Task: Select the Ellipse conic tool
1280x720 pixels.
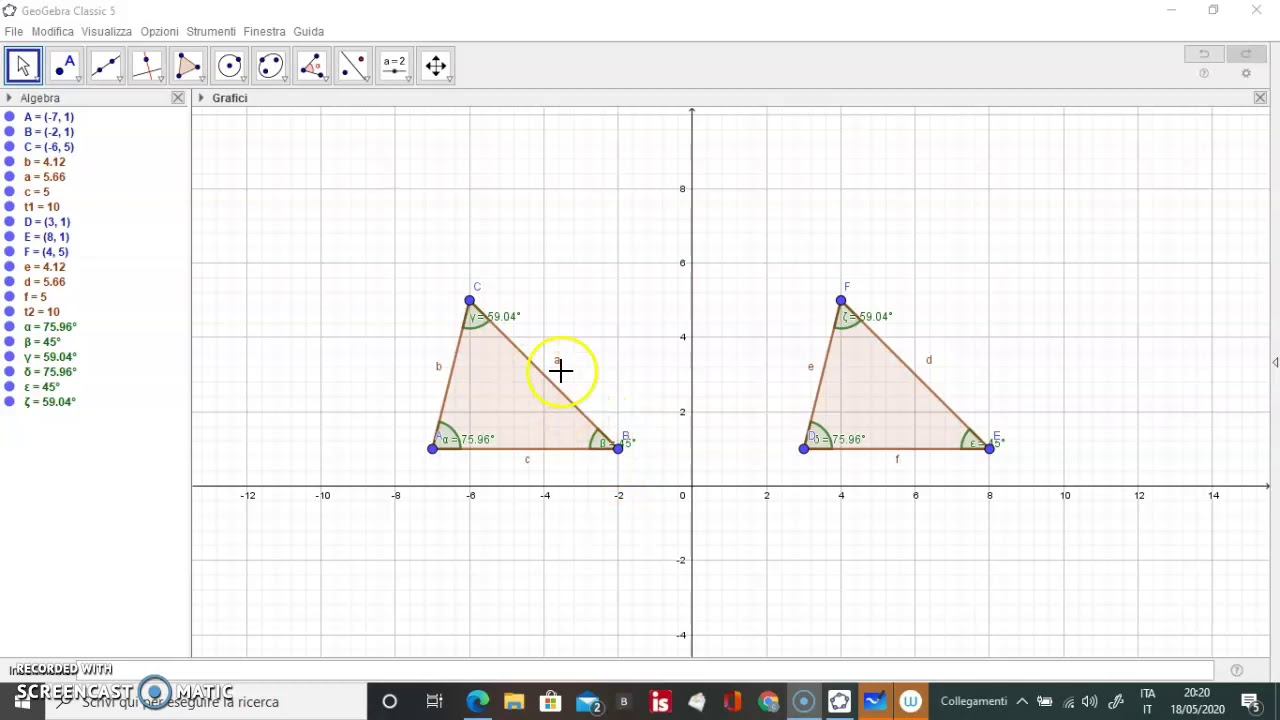Action: [270, 66]
